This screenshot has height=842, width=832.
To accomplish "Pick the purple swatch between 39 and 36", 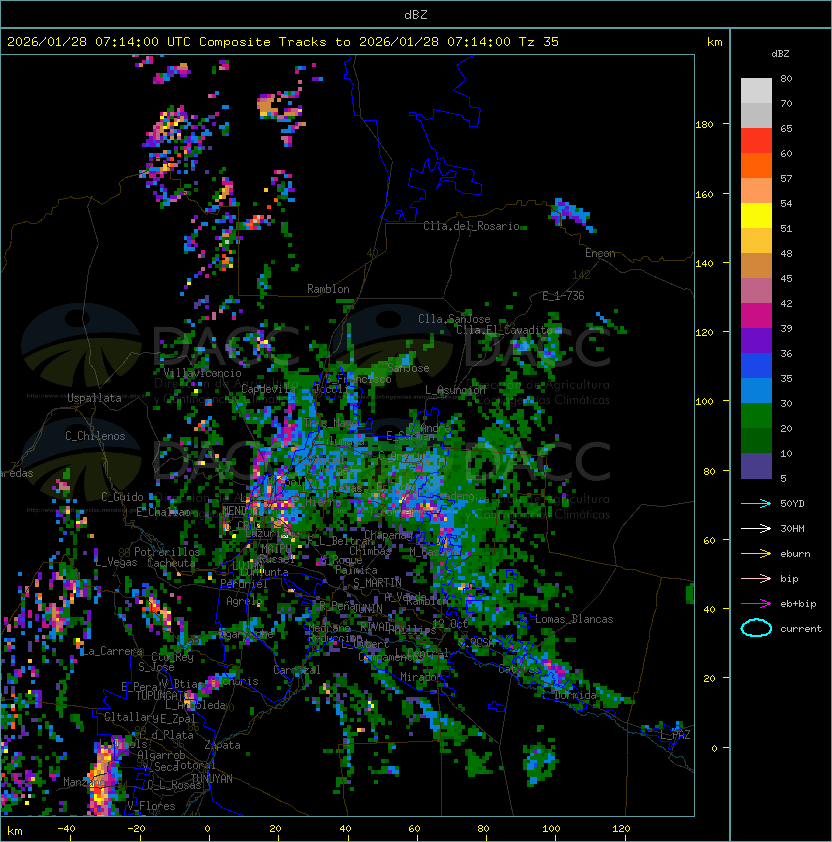I will point(756,340).
